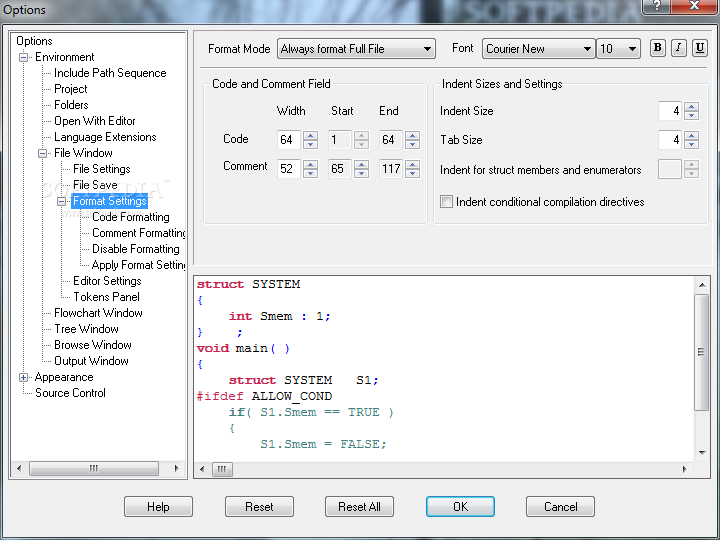Increase the Indent Size value
Image resolution: width=720 pixels, height=540 pixels.
click(692, 107)
